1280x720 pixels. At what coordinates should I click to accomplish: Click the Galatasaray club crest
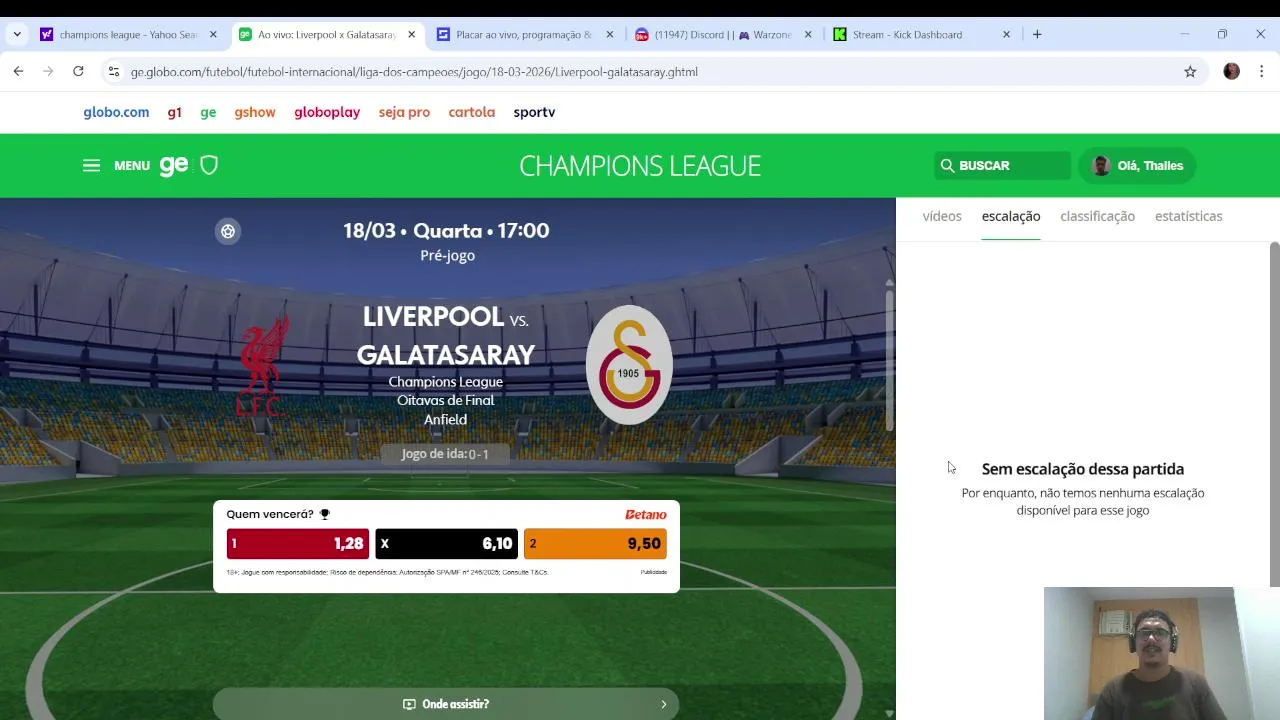[629, 365]
